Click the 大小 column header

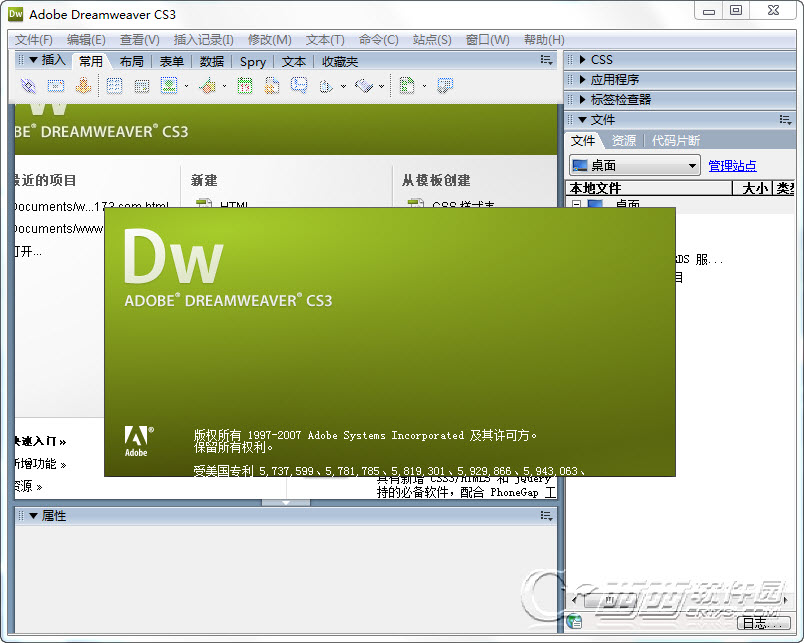752,188
